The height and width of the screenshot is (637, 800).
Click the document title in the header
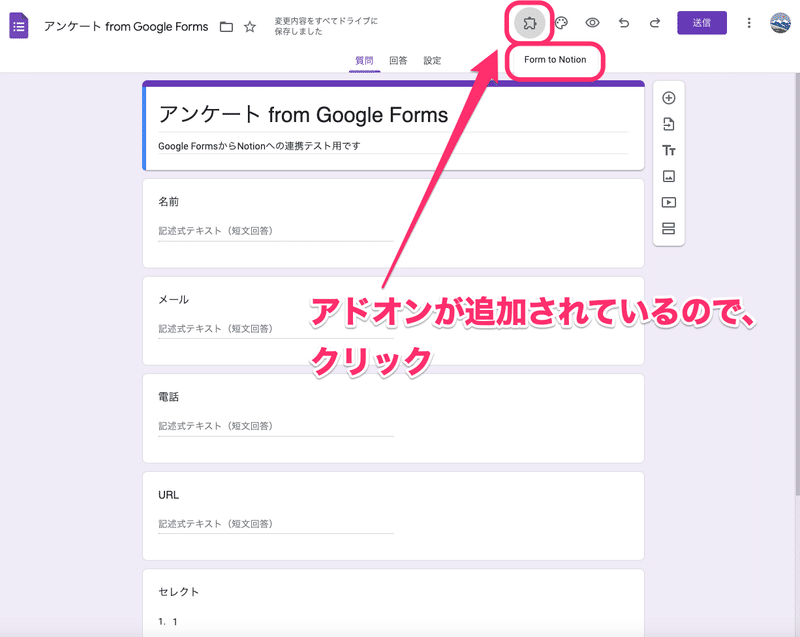click(126, 27)
